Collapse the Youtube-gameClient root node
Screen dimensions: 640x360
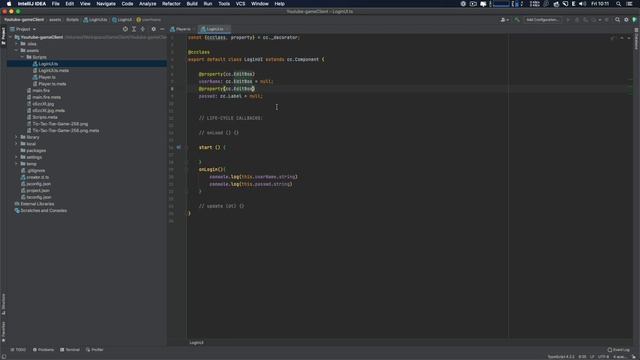[11, 37]
